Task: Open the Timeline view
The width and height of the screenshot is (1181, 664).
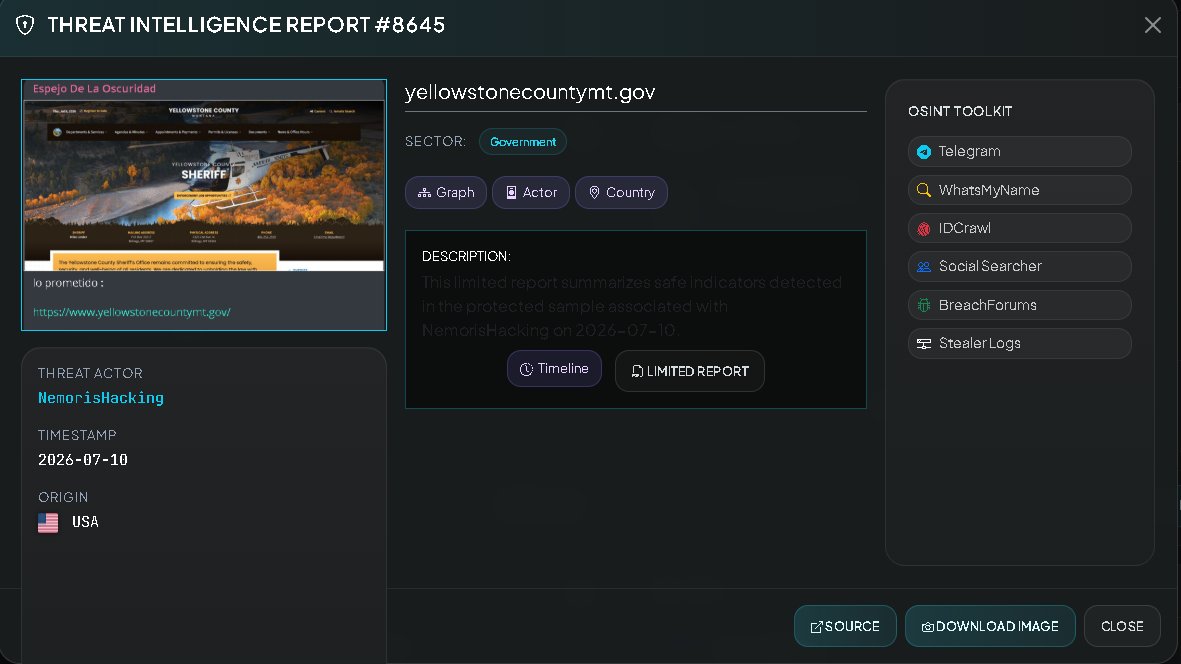Action: click(554, 369)
